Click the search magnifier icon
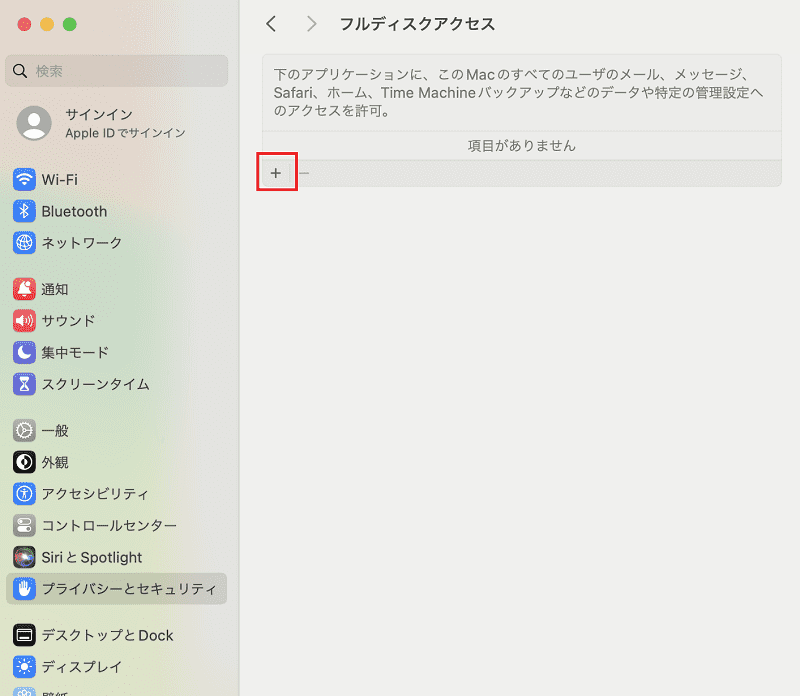 pyautogui.click(x=20, y=71)
